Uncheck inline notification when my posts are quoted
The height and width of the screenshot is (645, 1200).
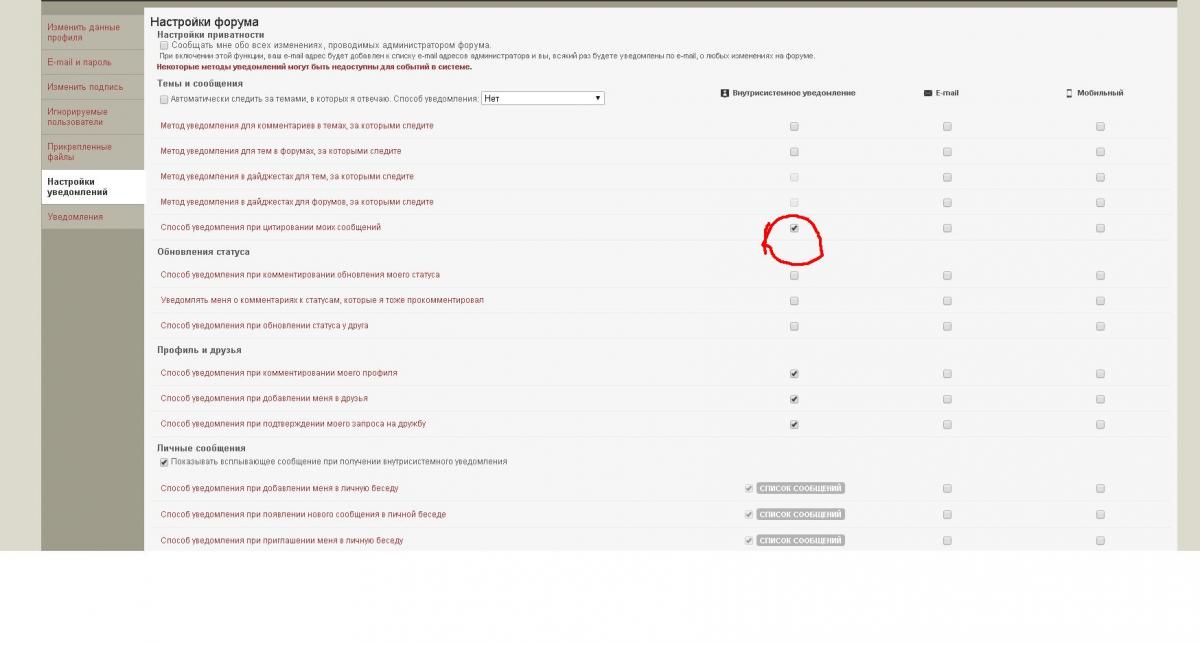click(x=794, y=228)
